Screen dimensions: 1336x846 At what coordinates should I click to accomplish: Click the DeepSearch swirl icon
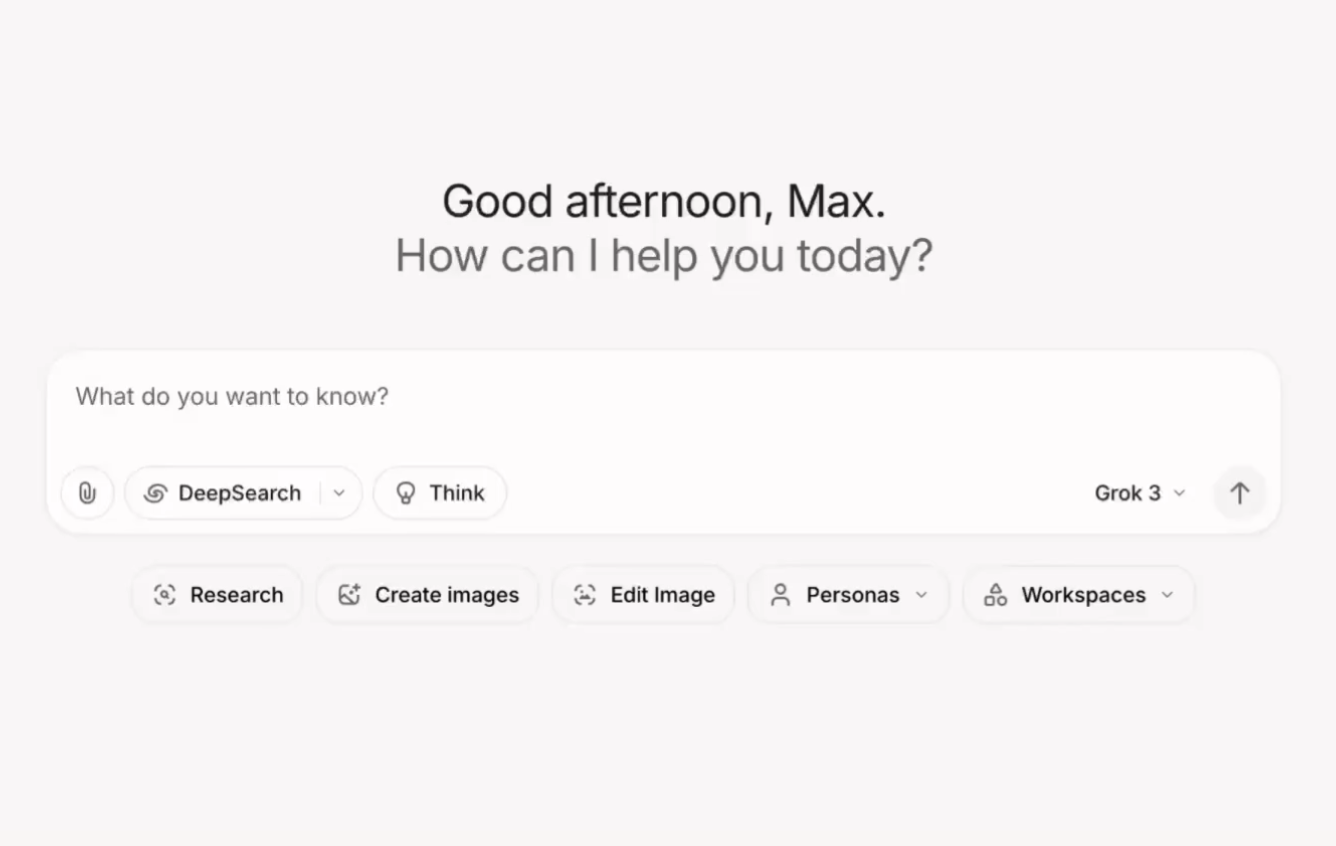(x=155, y=493)
